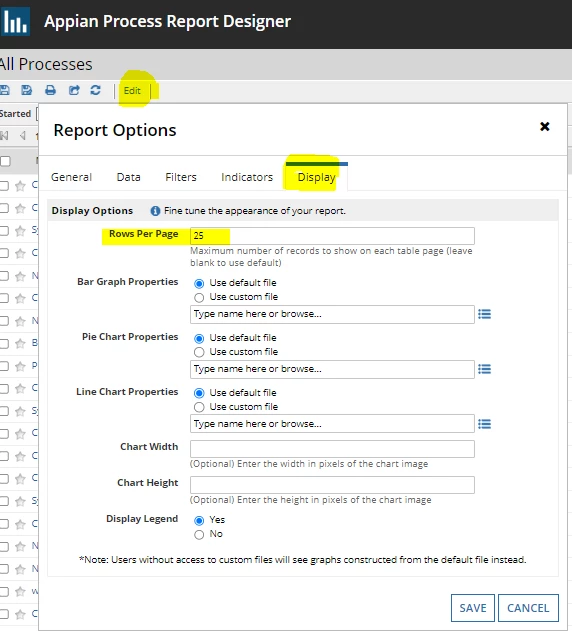The height and width of the screenshot is (631, 572).
Task: Browse for a Line Chart Properties file
Action: point(484,424)
